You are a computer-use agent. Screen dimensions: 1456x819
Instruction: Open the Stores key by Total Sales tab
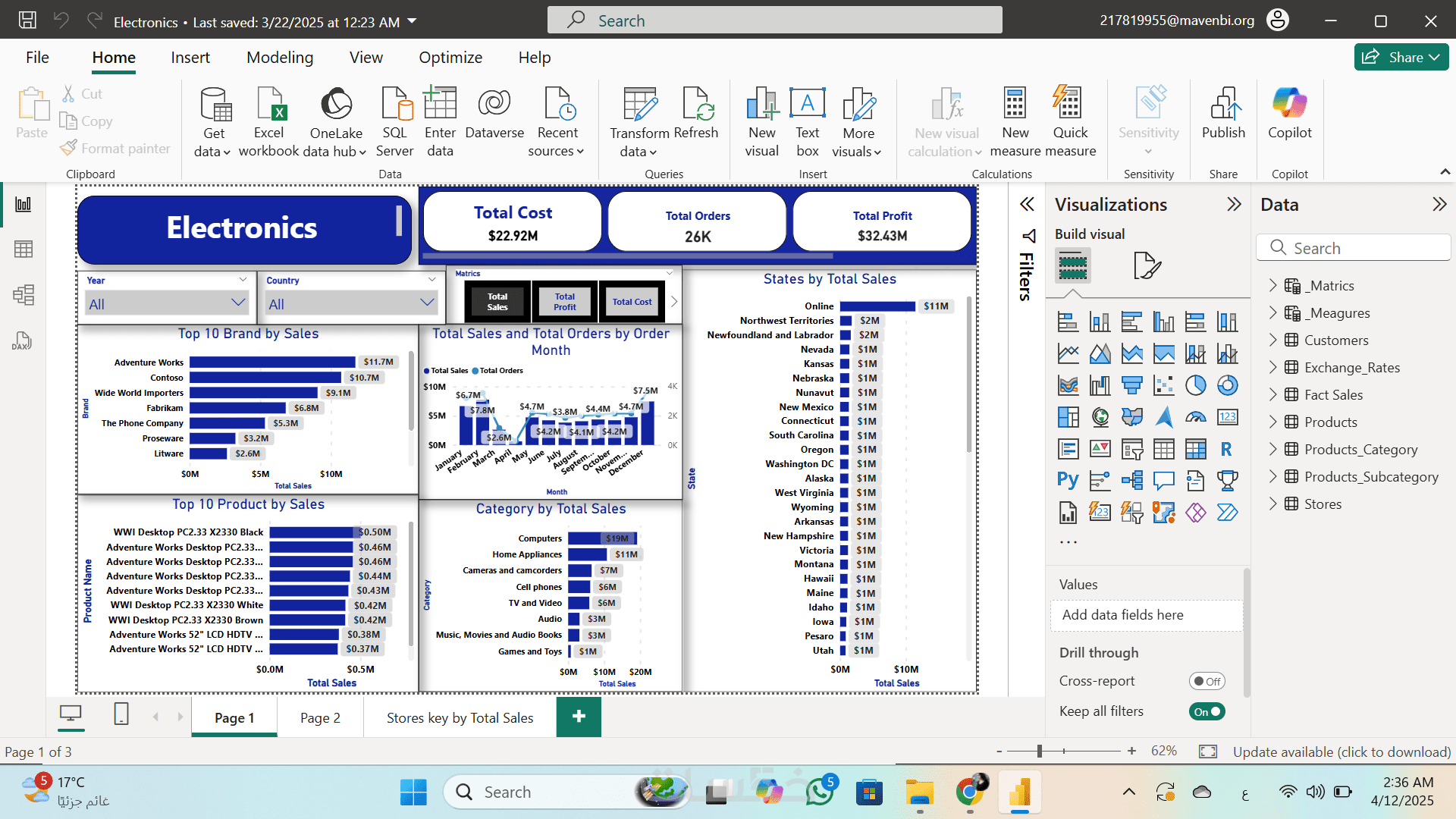[x=460, y=717]
